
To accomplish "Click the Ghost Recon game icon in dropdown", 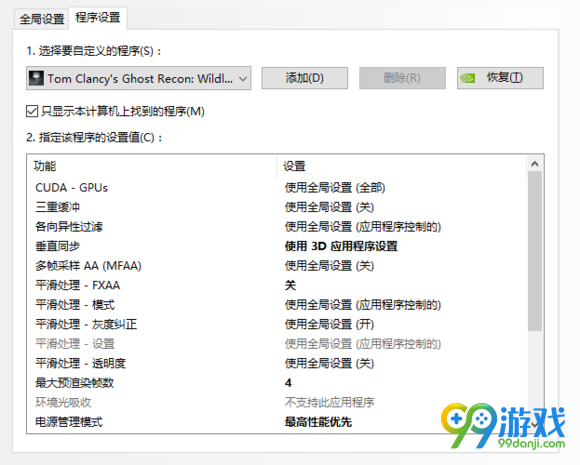I will (x=36, y=78).
